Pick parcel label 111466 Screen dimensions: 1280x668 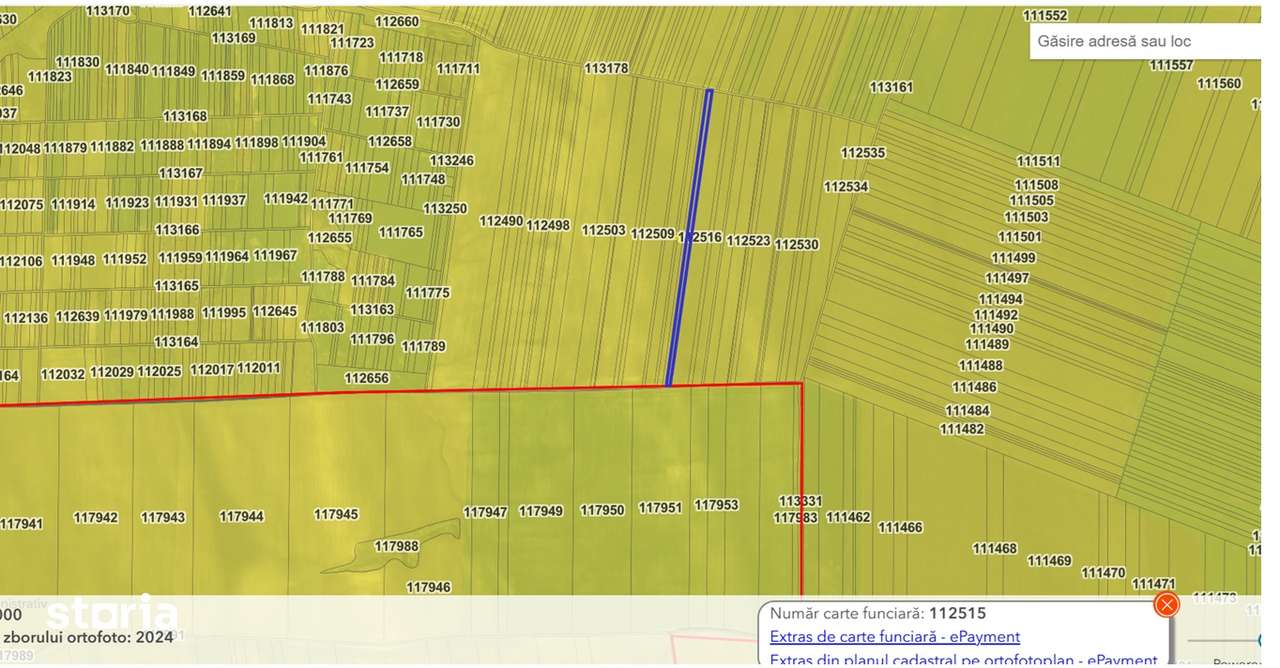coord(900,527)
